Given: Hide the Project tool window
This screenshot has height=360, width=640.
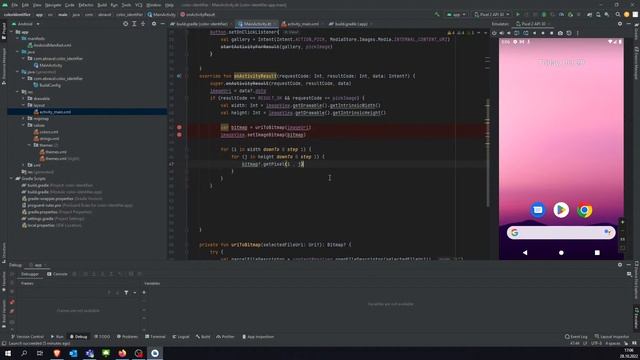Looking at the screenshot, I should [162, 24].
